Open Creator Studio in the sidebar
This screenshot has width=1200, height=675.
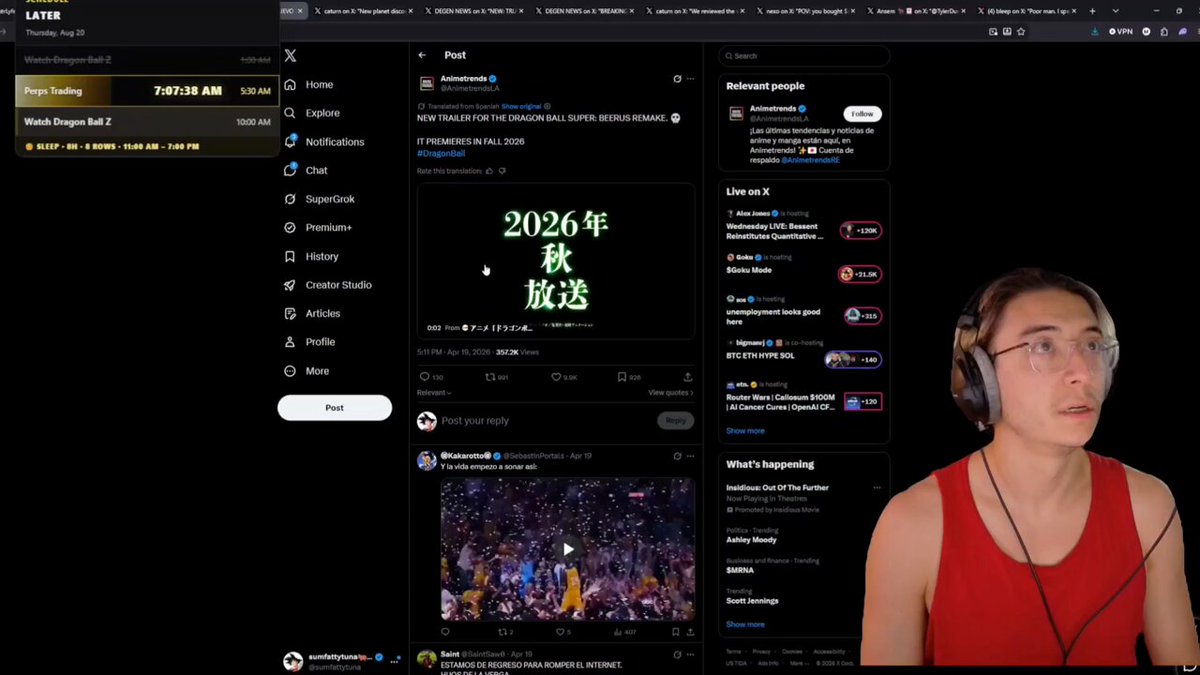[327, 285]
